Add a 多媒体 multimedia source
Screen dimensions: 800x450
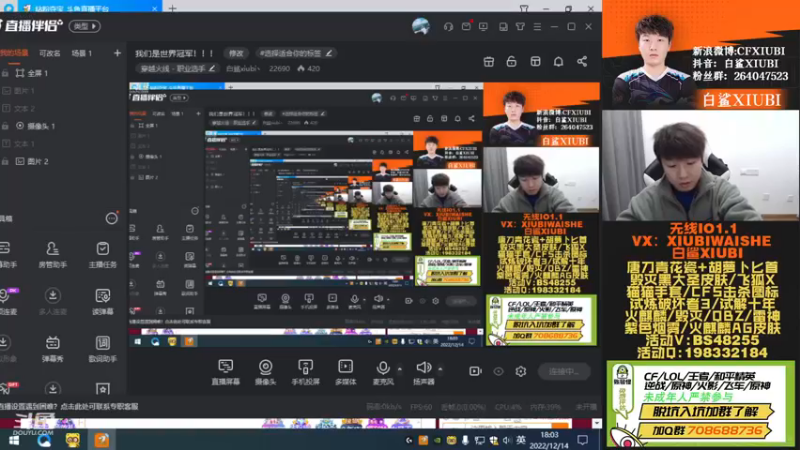pos(345,371)
